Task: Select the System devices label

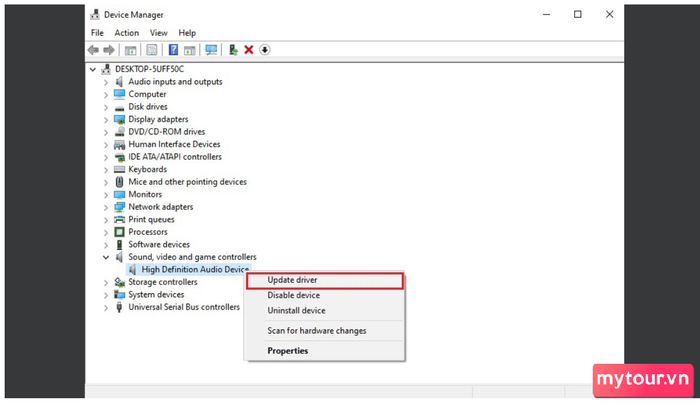Action: pos(156,294)
